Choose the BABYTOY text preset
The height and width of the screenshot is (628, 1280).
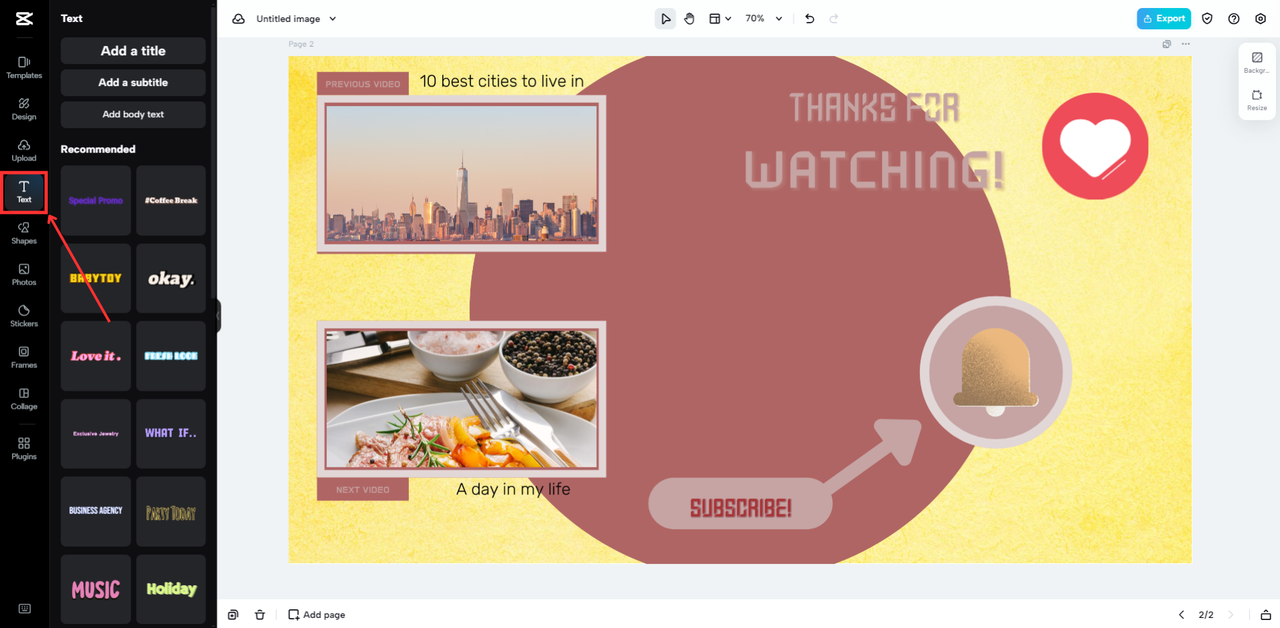tap(96, 278)
